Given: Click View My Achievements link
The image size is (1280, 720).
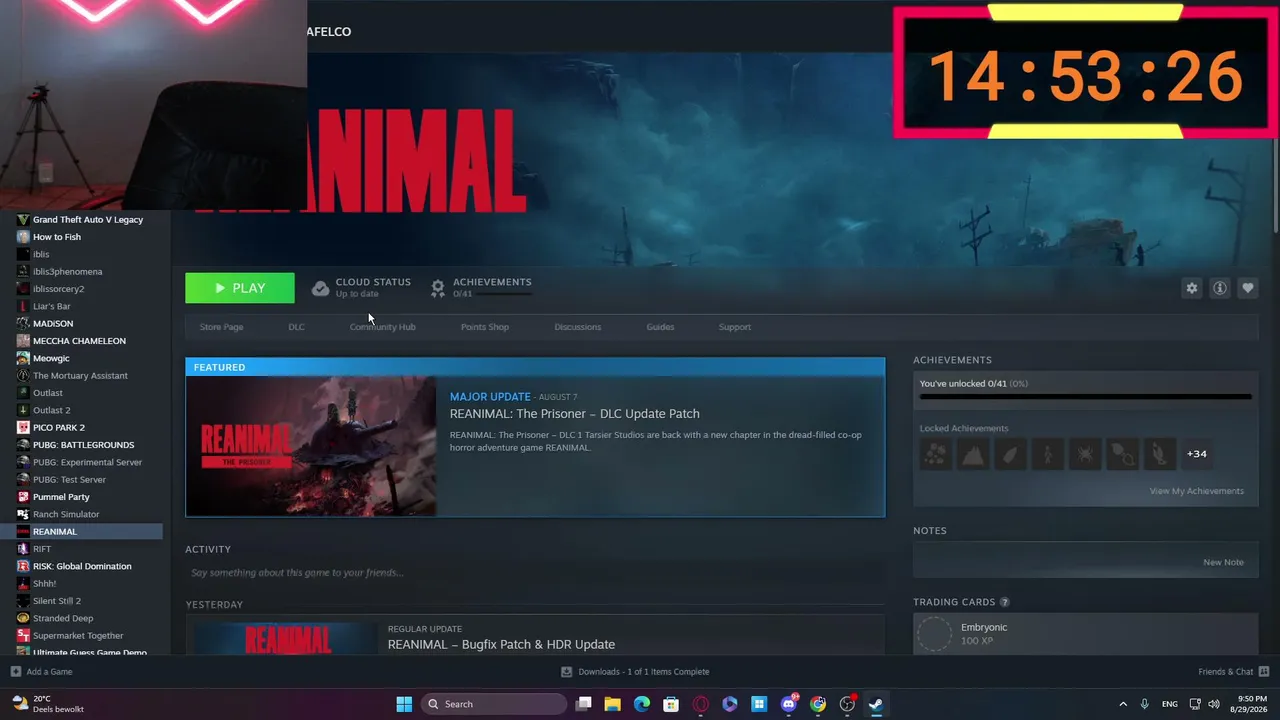Looking at the screenshot, I should tap(1196, 491).
